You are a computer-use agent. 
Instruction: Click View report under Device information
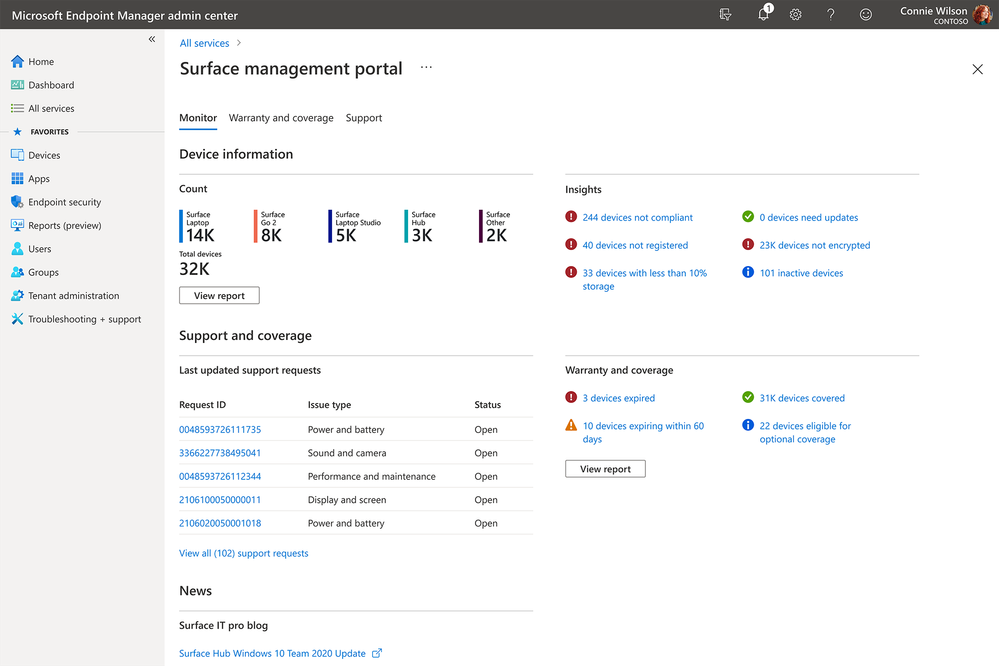[219, 295]
